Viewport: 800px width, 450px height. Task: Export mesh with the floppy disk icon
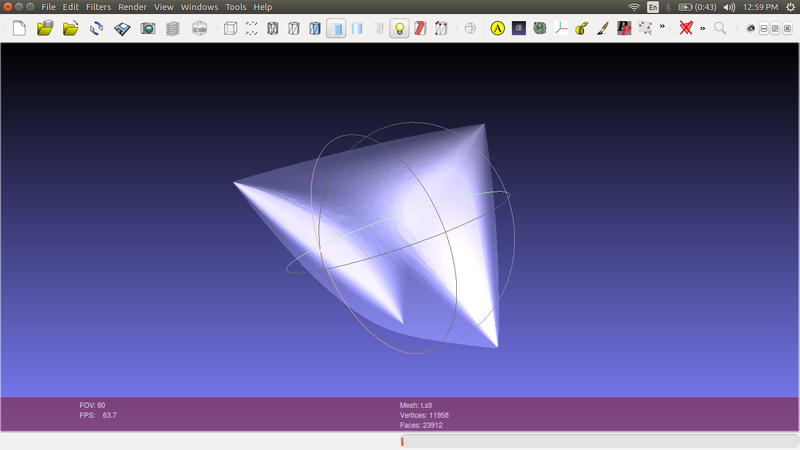point(122,28)
